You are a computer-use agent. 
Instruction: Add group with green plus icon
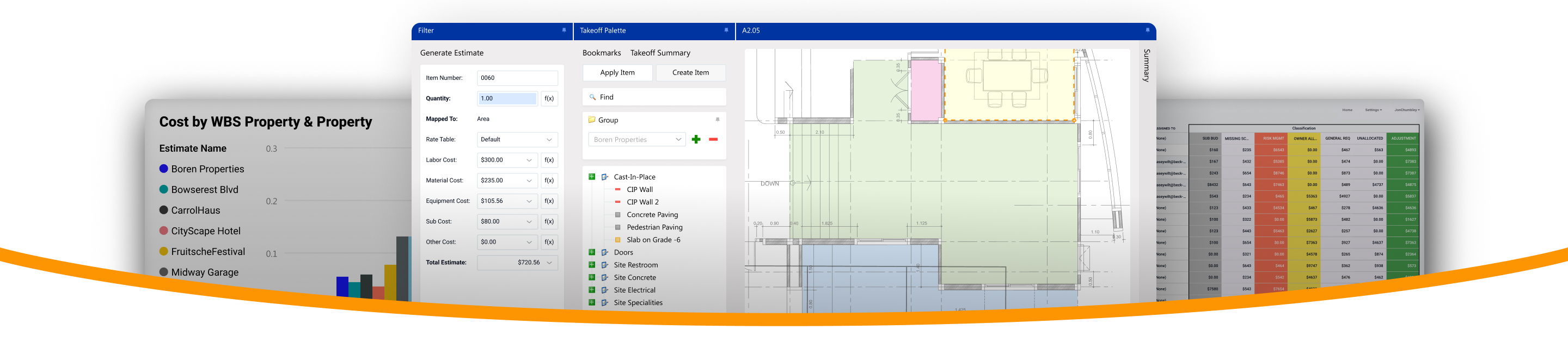pyautogui.click(x=696, y=139)
